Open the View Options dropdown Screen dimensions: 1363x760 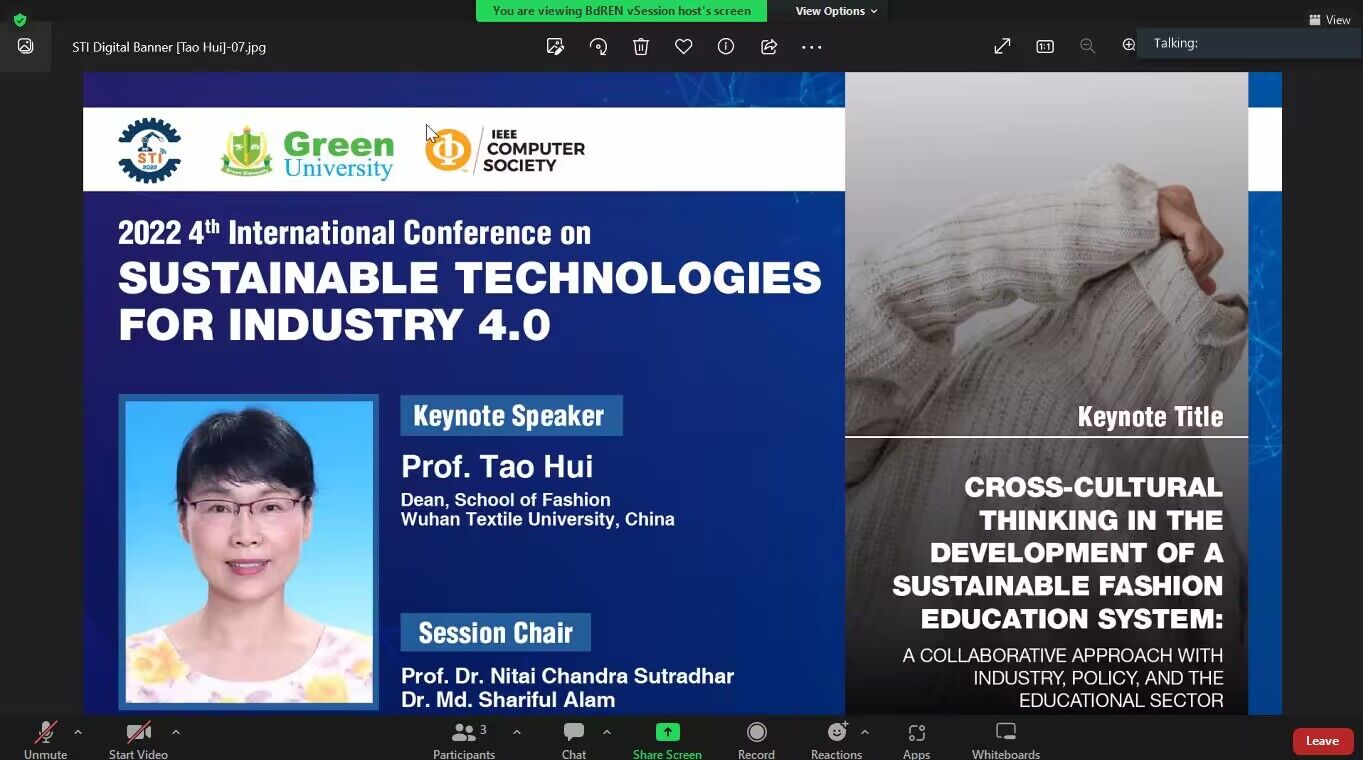836,11
